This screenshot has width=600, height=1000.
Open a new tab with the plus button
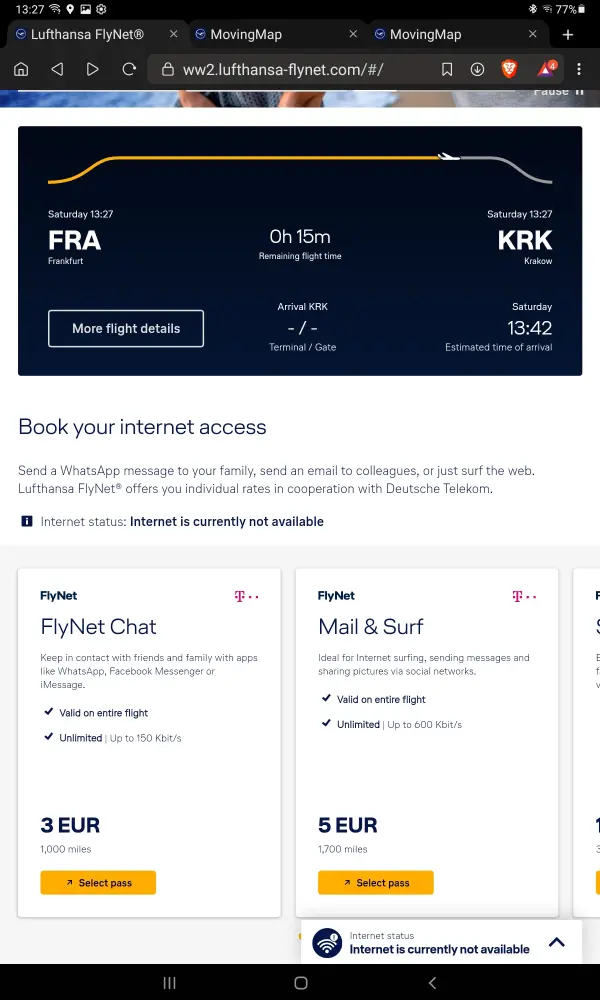coord(568,34)
